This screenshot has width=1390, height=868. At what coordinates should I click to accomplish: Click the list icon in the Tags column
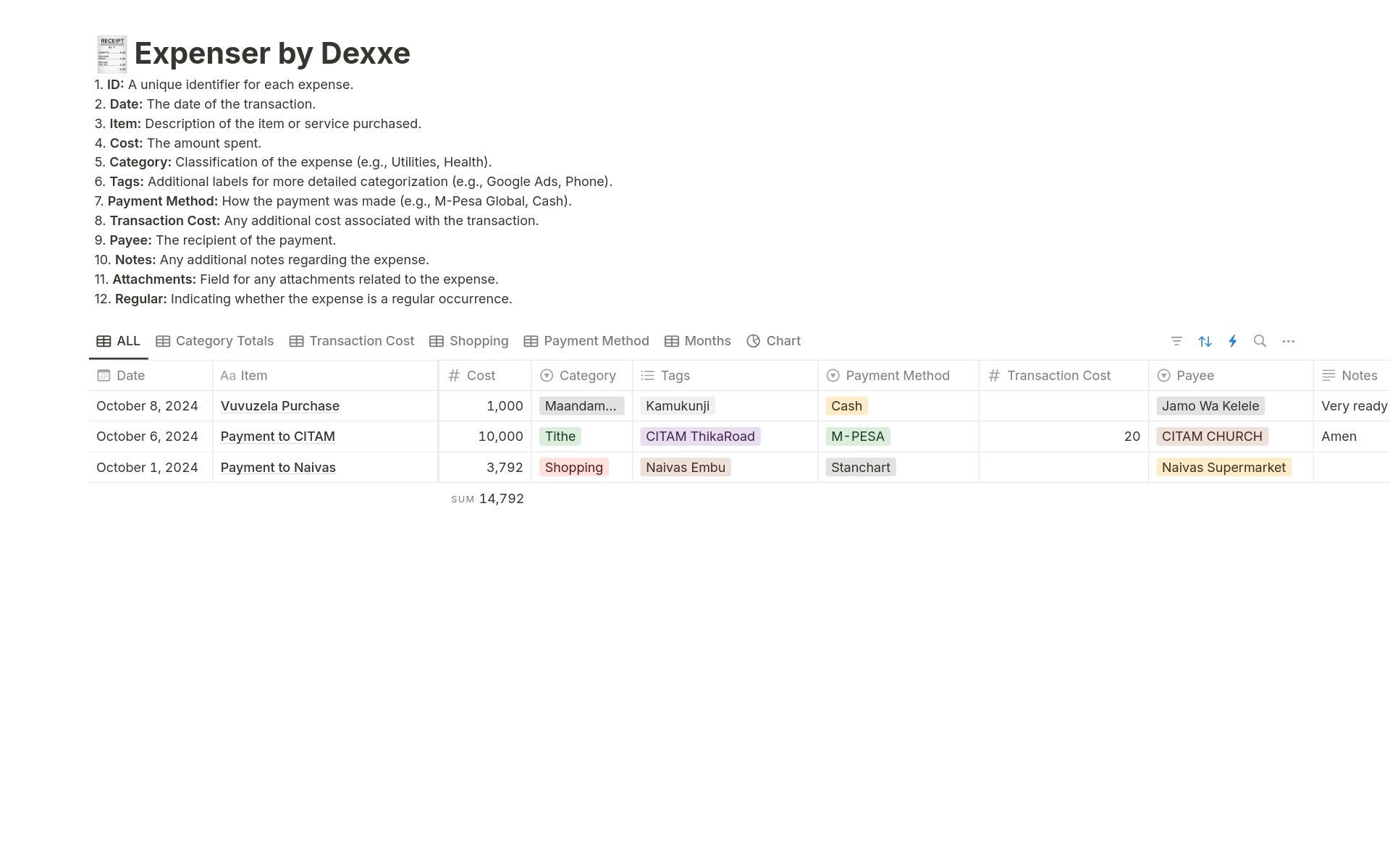647,376
